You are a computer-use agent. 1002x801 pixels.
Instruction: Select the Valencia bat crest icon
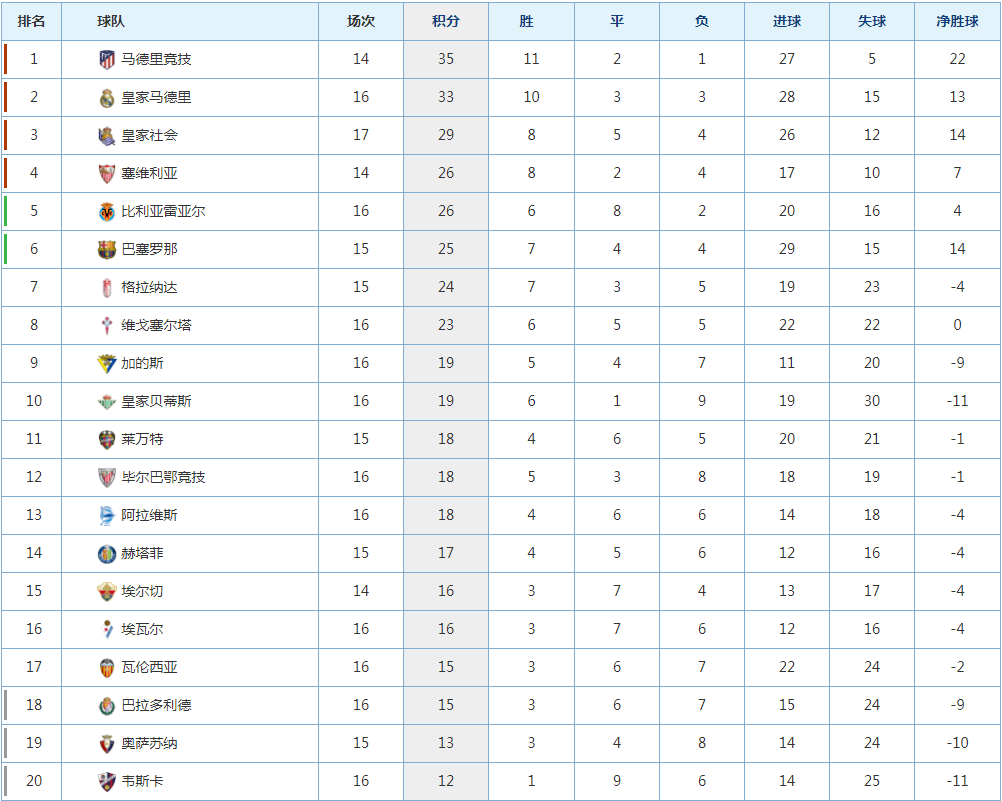click(x=107, y=667)
